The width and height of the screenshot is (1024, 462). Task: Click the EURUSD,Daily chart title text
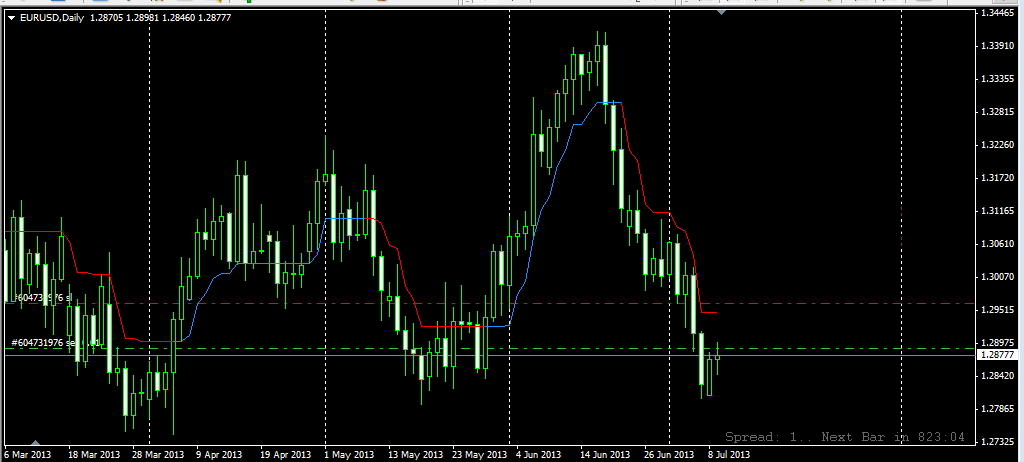[x=52, y=18]
